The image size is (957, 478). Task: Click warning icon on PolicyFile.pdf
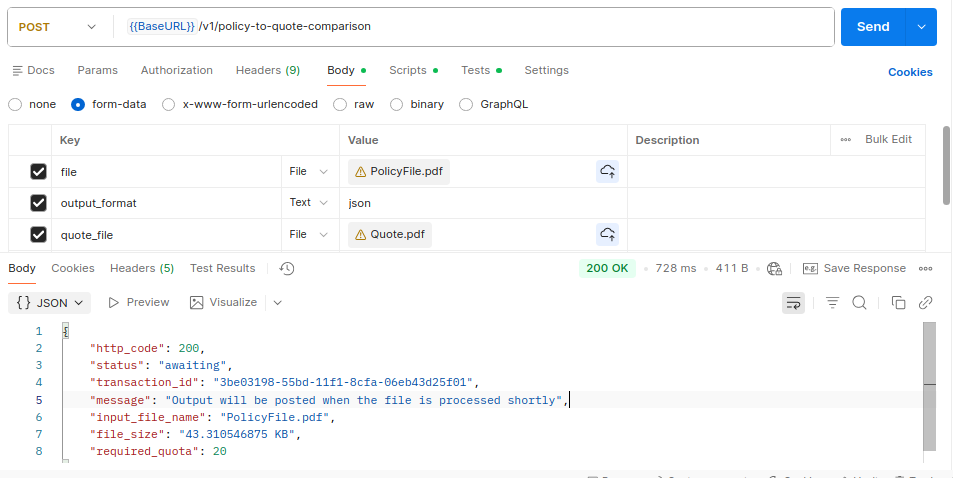click(360, 172)
